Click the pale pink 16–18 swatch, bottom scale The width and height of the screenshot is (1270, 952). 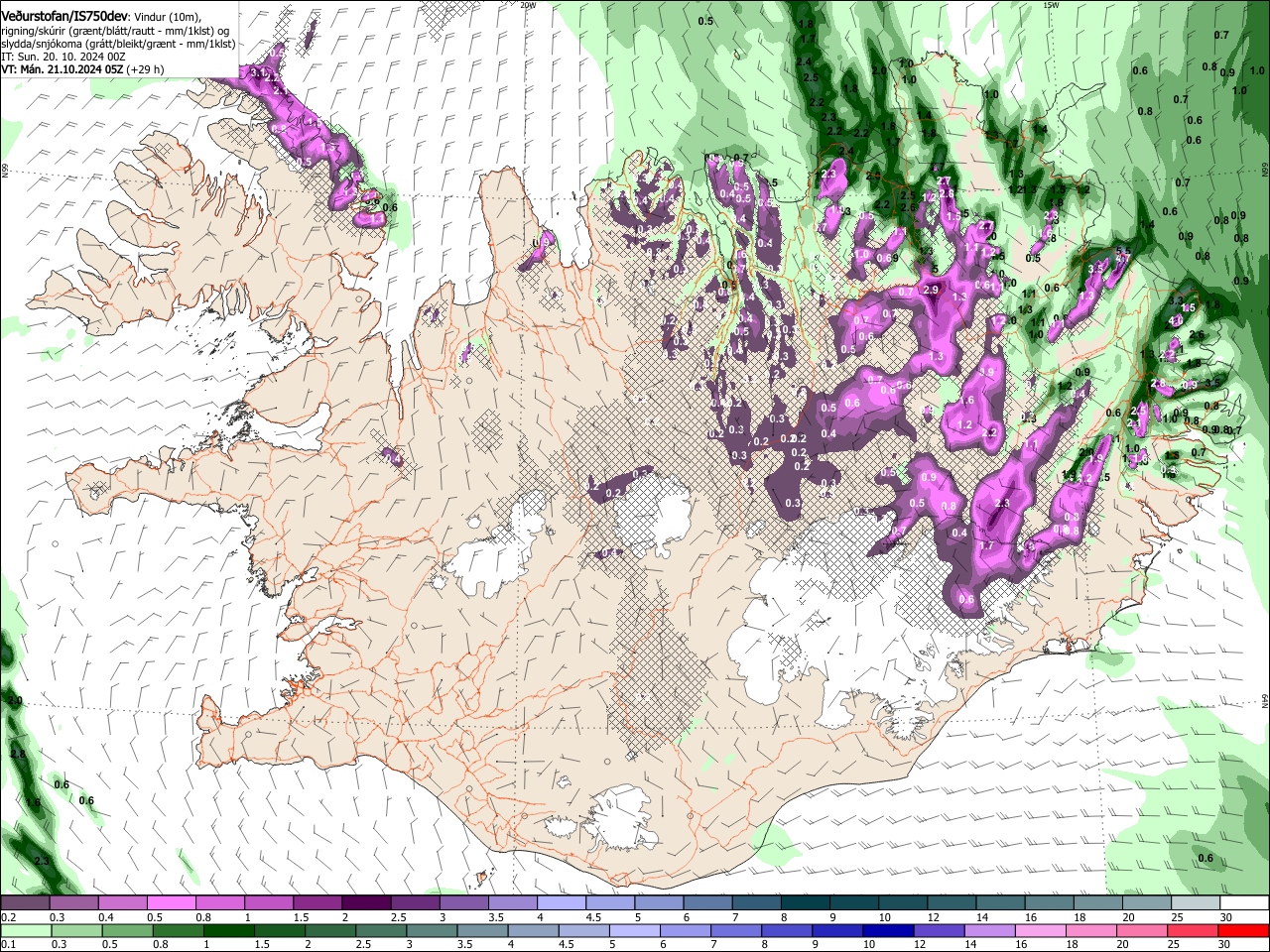pyautogui.click(x=1041, y=930)
